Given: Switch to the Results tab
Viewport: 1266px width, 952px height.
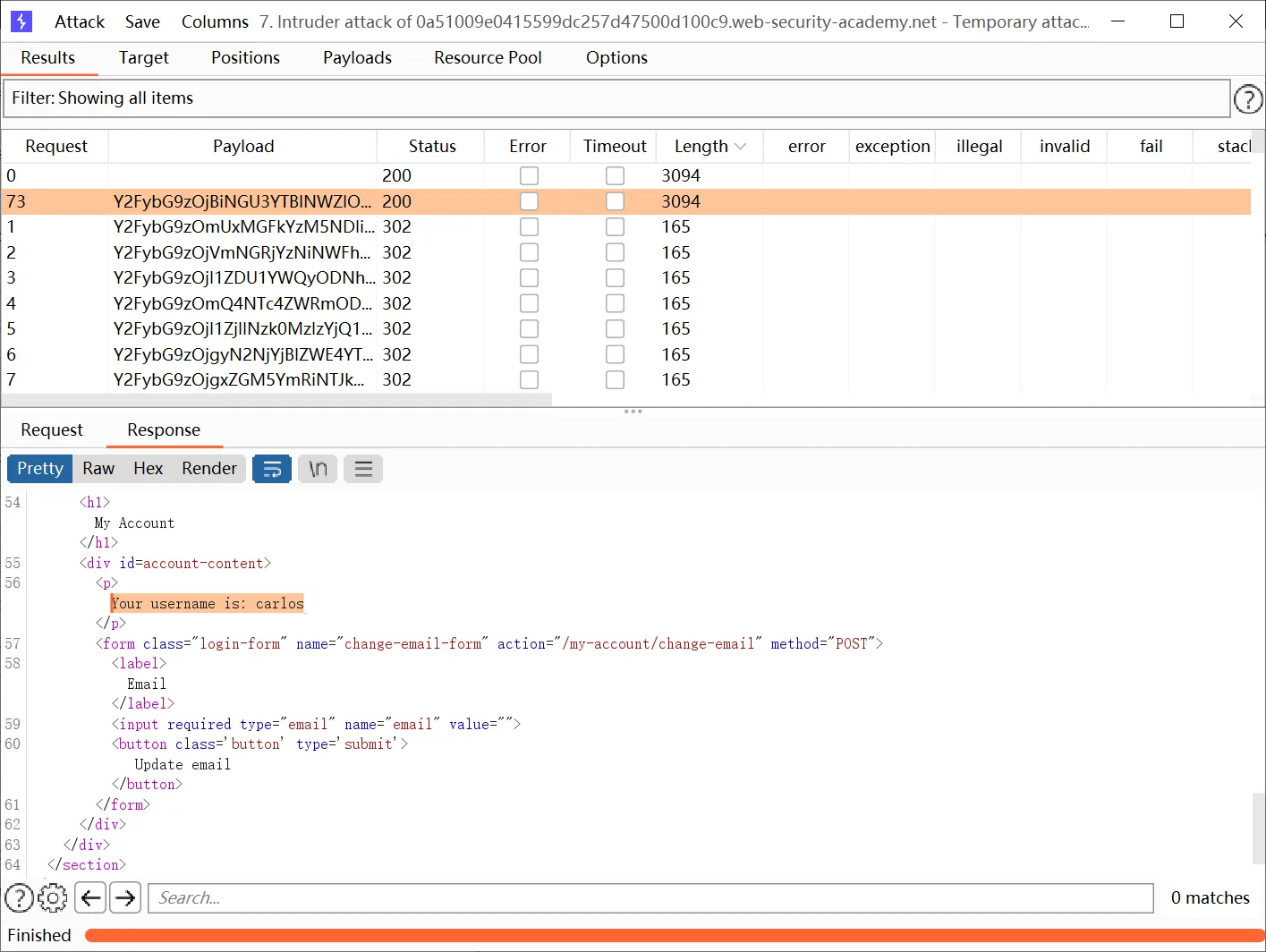Looking at the screenshot, I should (48, 58).
